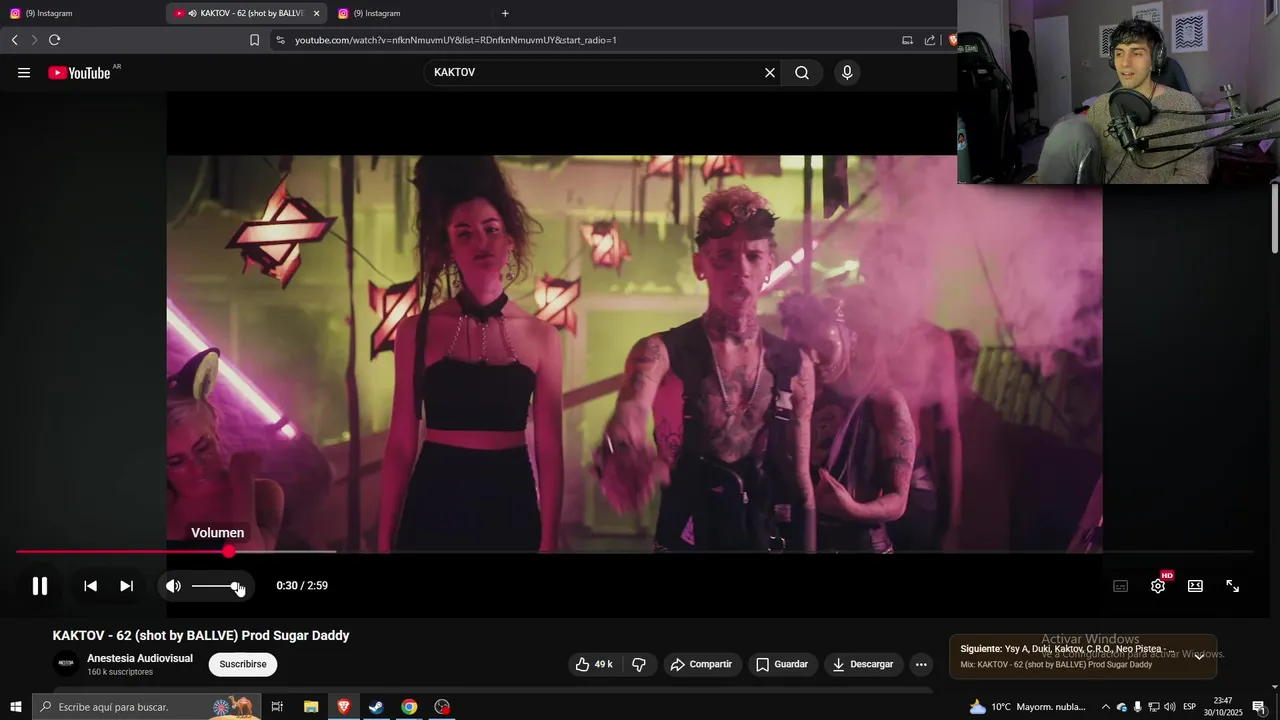Click the Brave browser taskbar icon

click(344, 707)
